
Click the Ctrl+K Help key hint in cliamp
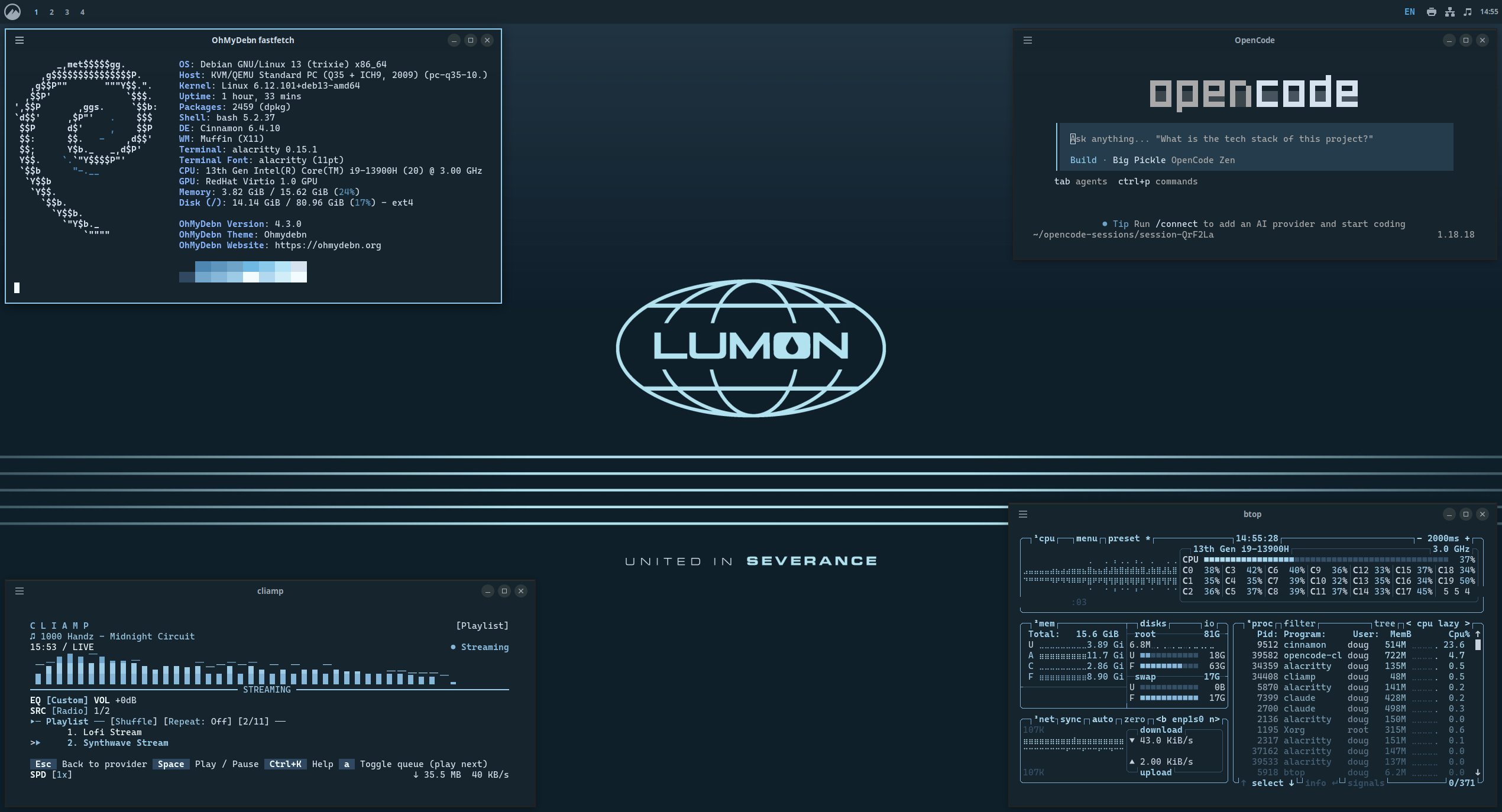tap(286, 764)
